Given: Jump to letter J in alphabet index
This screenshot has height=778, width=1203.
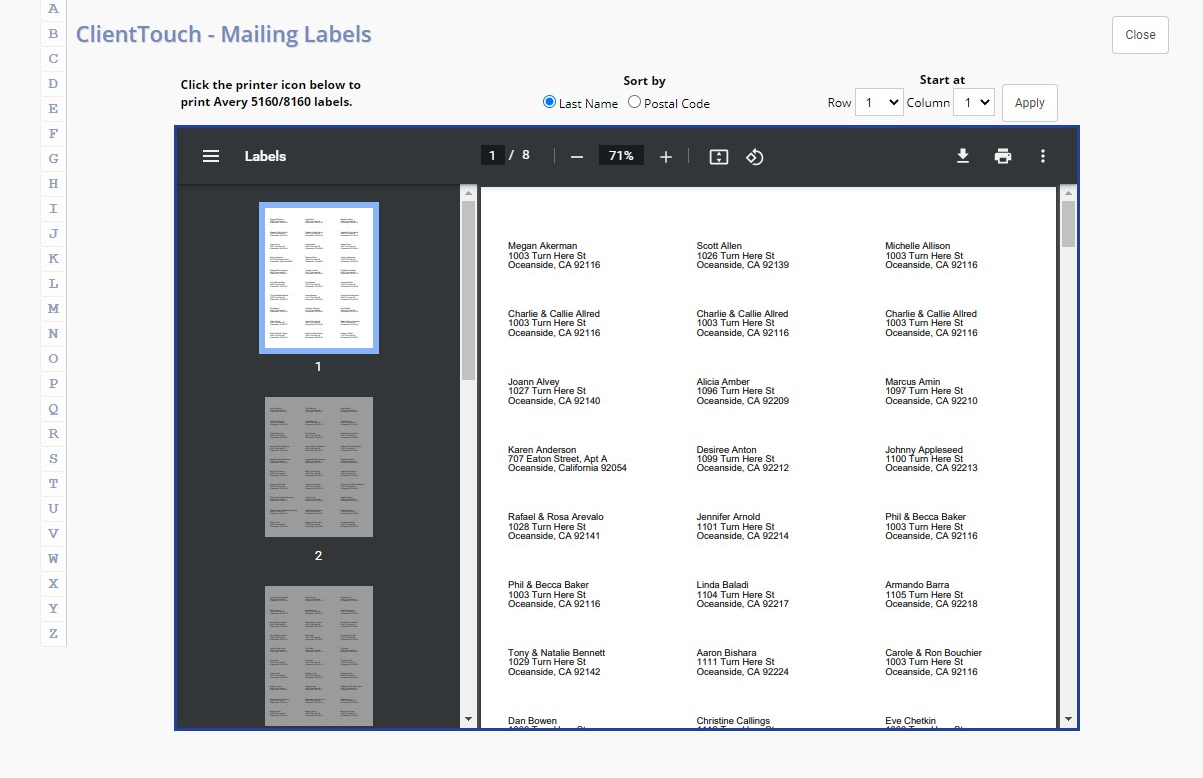Looking at the screenshot, I should point(53,234).
